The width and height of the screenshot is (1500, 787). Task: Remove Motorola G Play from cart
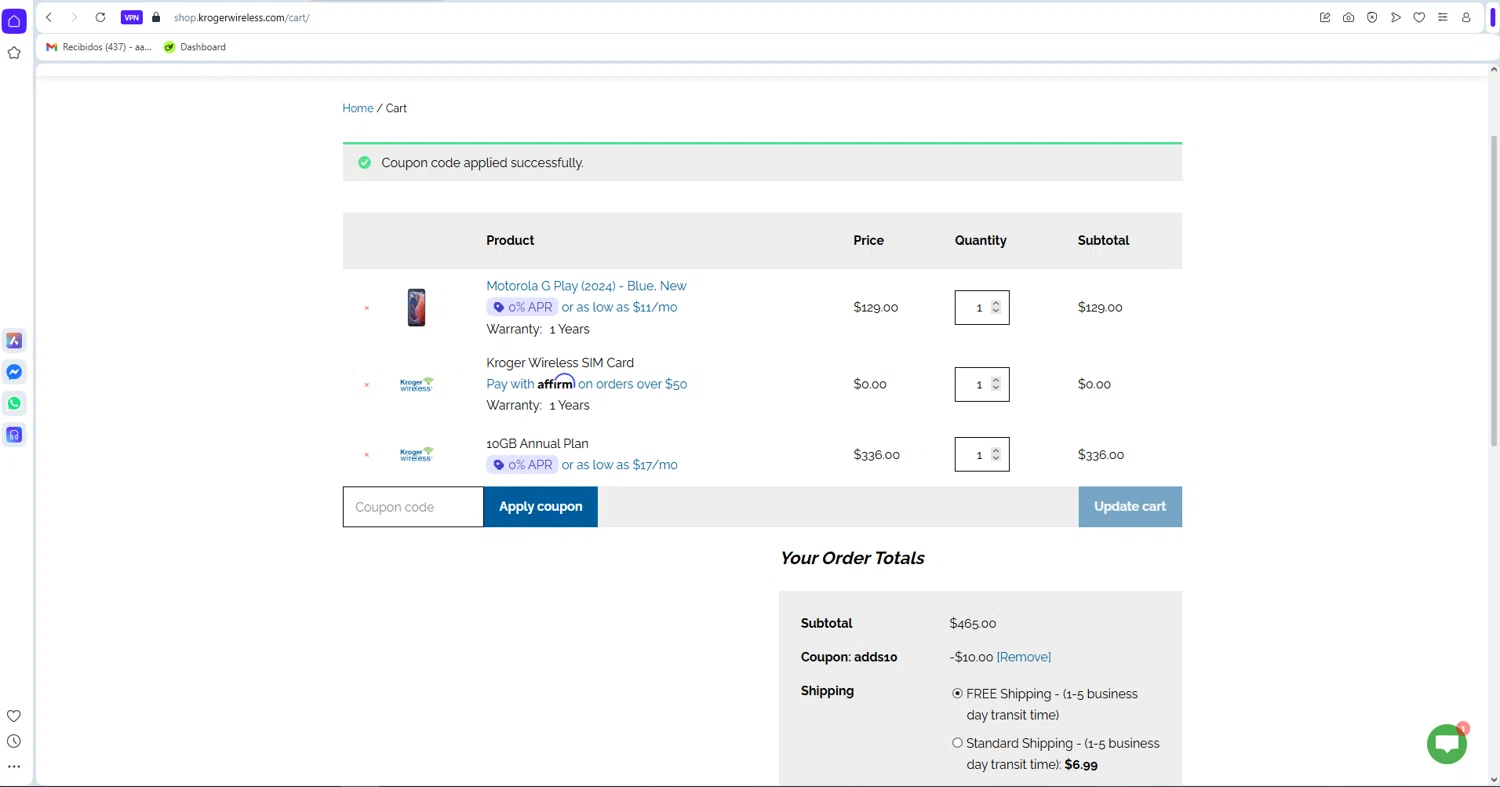coord(367,308)
